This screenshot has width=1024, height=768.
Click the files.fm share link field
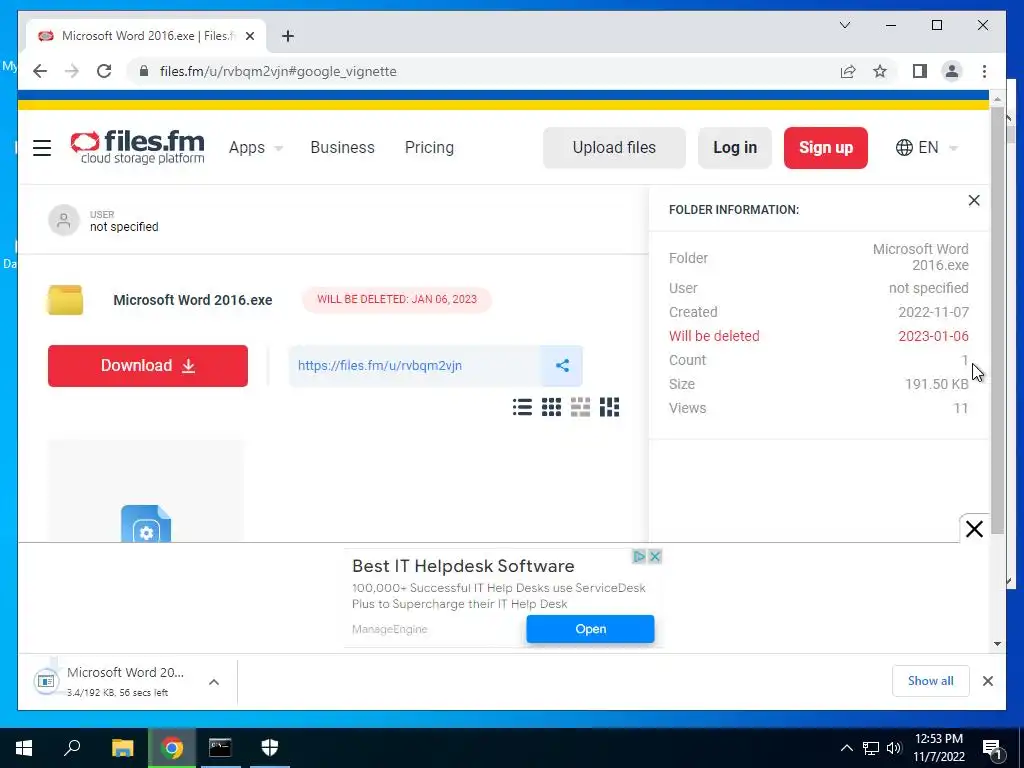coord(415,366)
